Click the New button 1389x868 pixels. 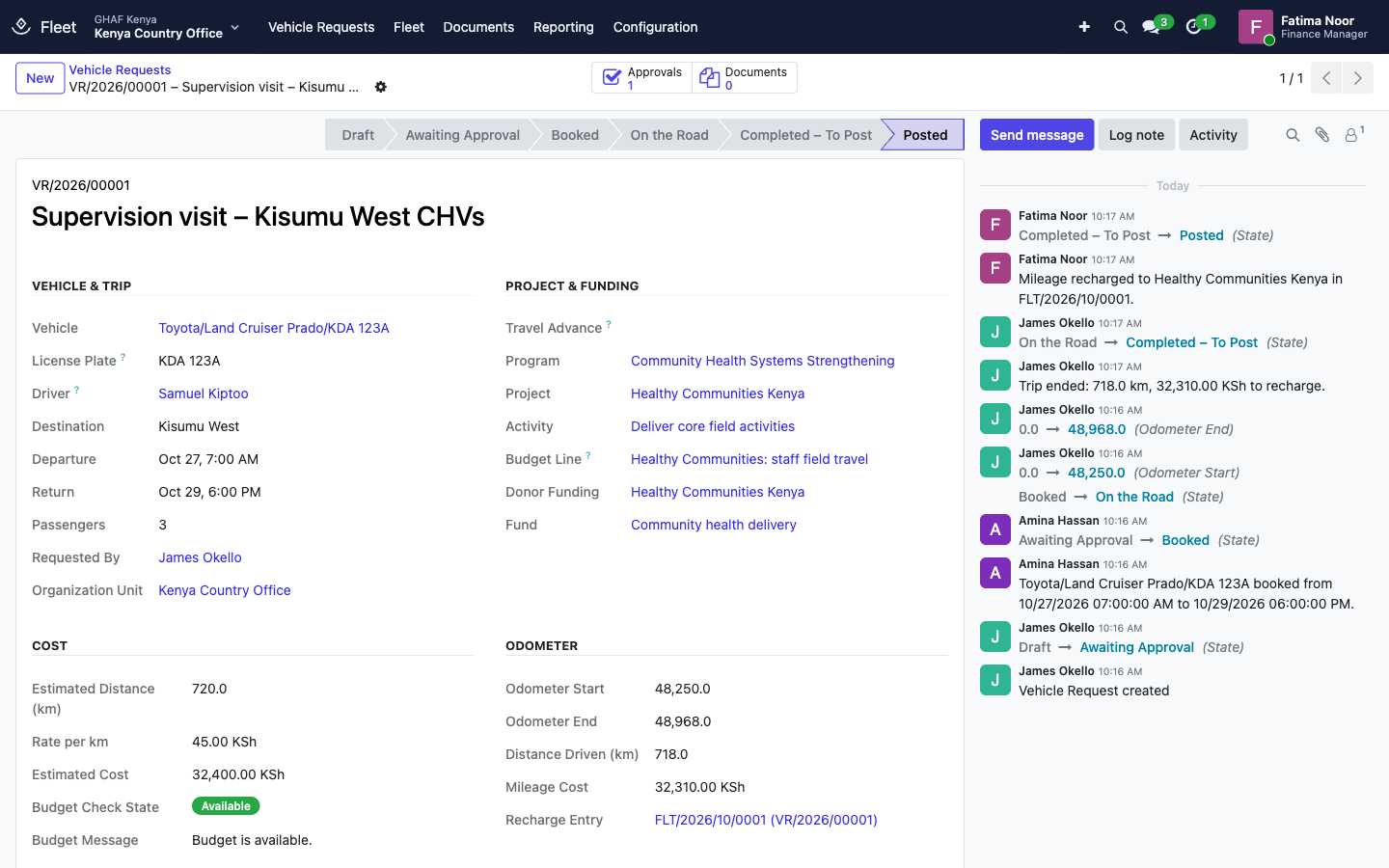[x=41, y=78]
